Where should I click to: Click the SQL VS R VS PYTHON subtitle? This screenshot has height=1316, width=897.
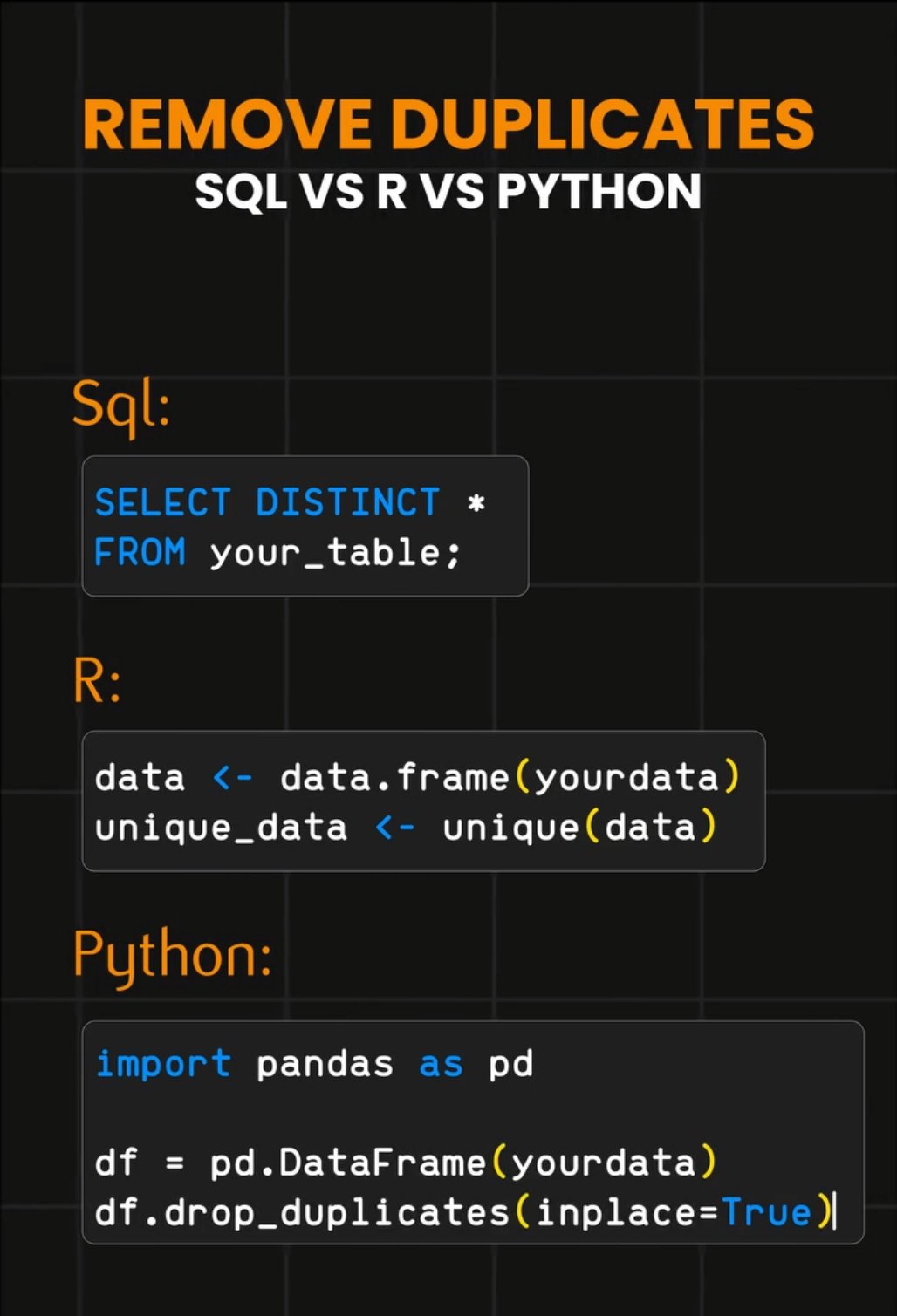point(448,192)
